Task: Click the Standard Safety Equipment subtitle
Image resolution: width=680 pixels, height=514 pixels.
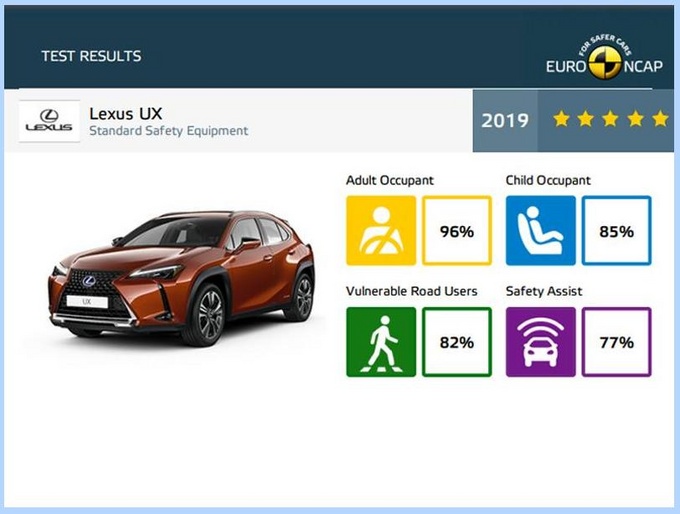Action: (169, 131)
